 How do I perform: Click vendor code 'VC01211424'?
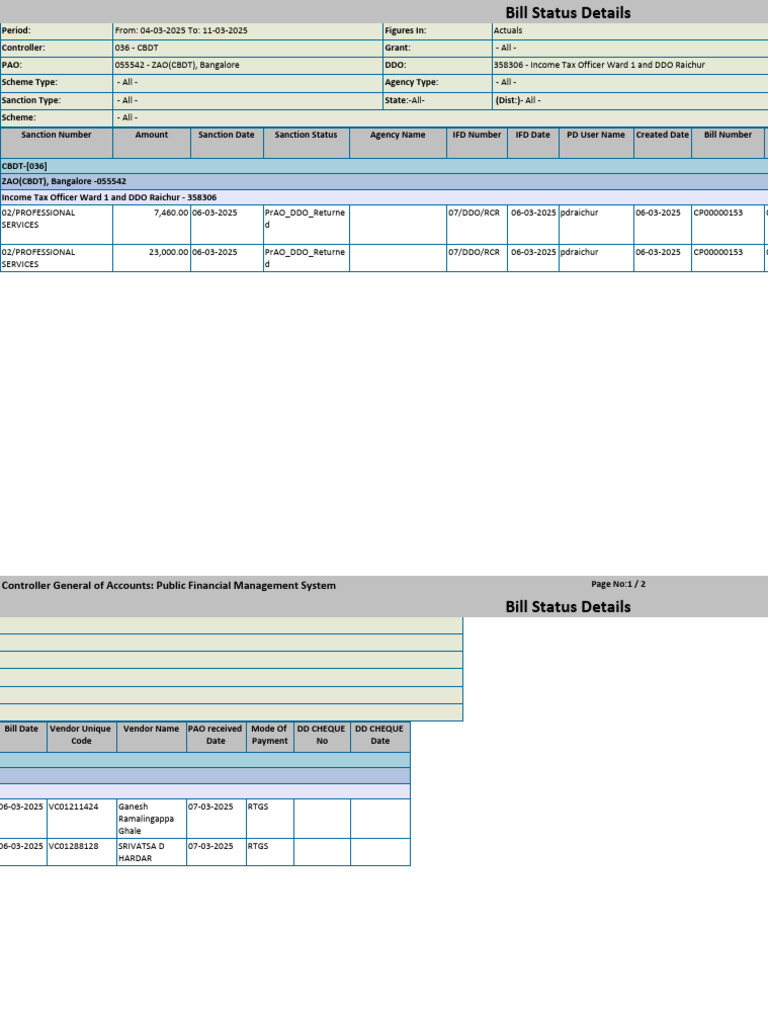pyautogui.click(x=73, y=807)
